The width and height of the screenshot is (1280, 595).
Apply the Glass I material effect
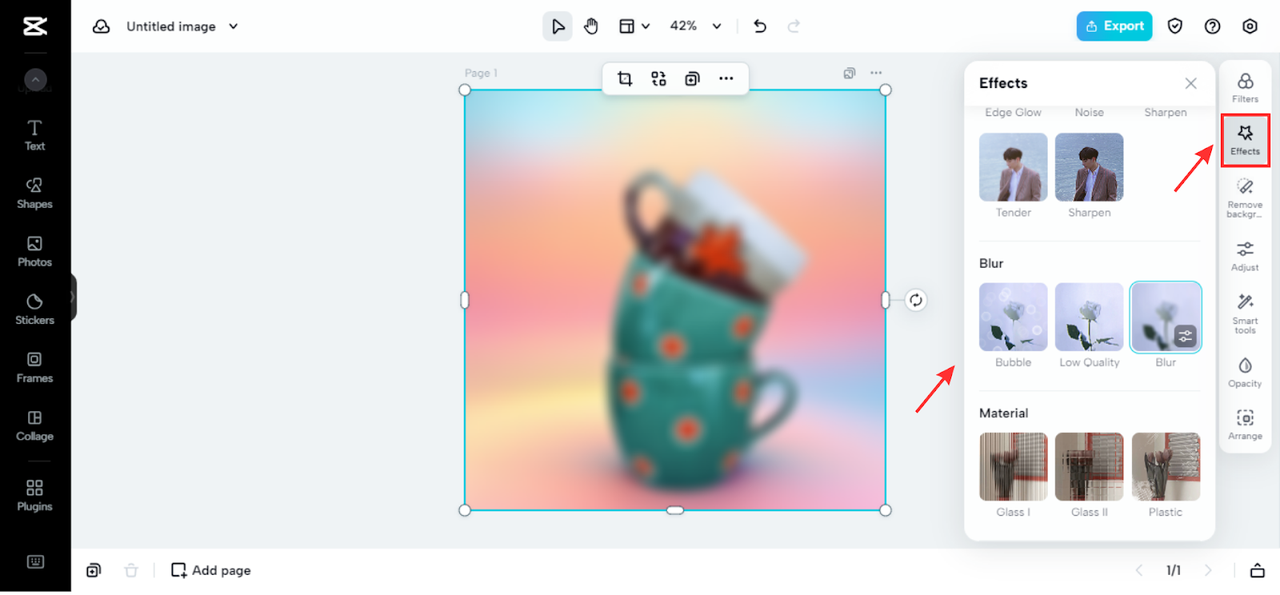point(1013,467)
